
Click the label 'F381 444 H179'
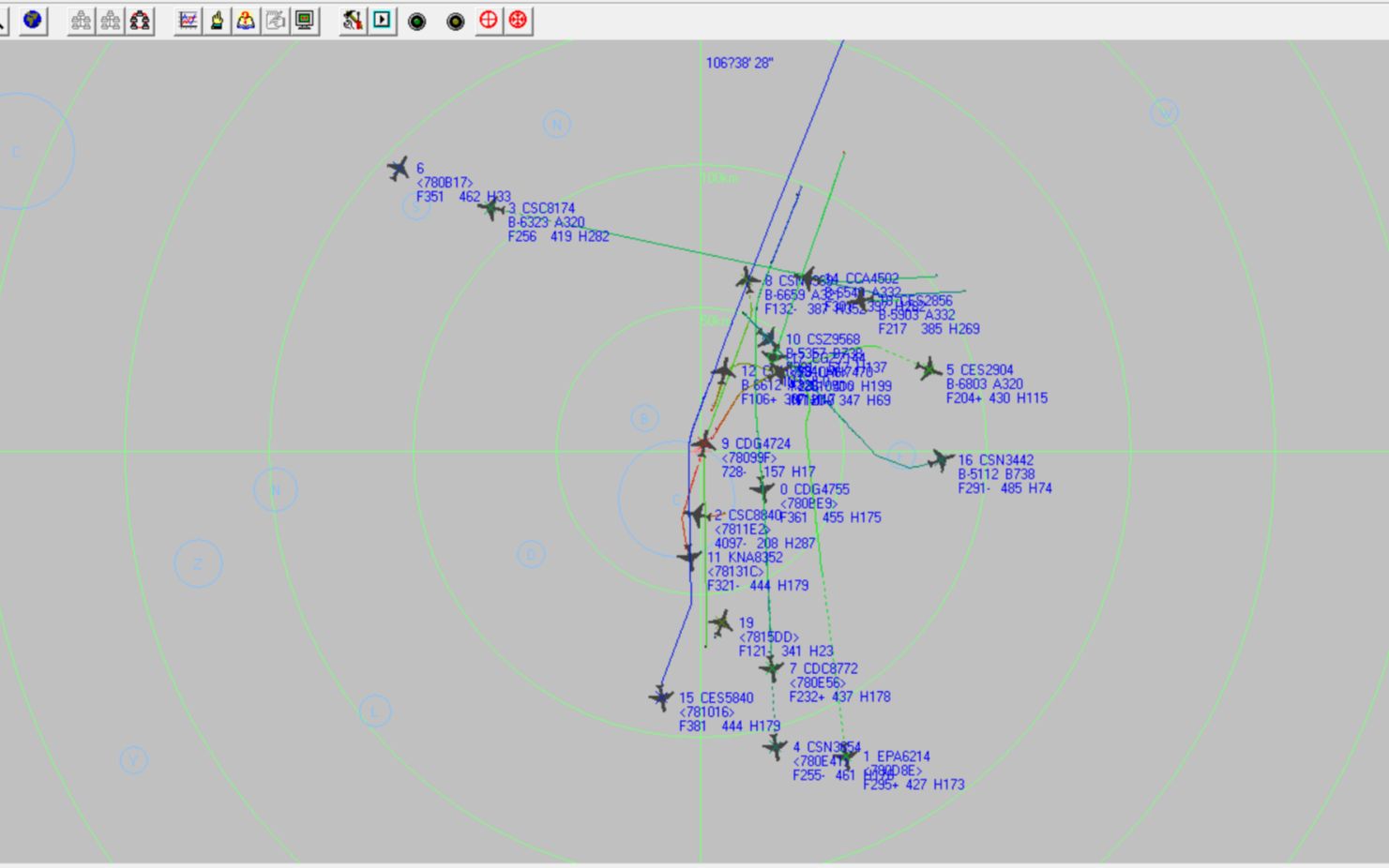(x=730, y=726)
